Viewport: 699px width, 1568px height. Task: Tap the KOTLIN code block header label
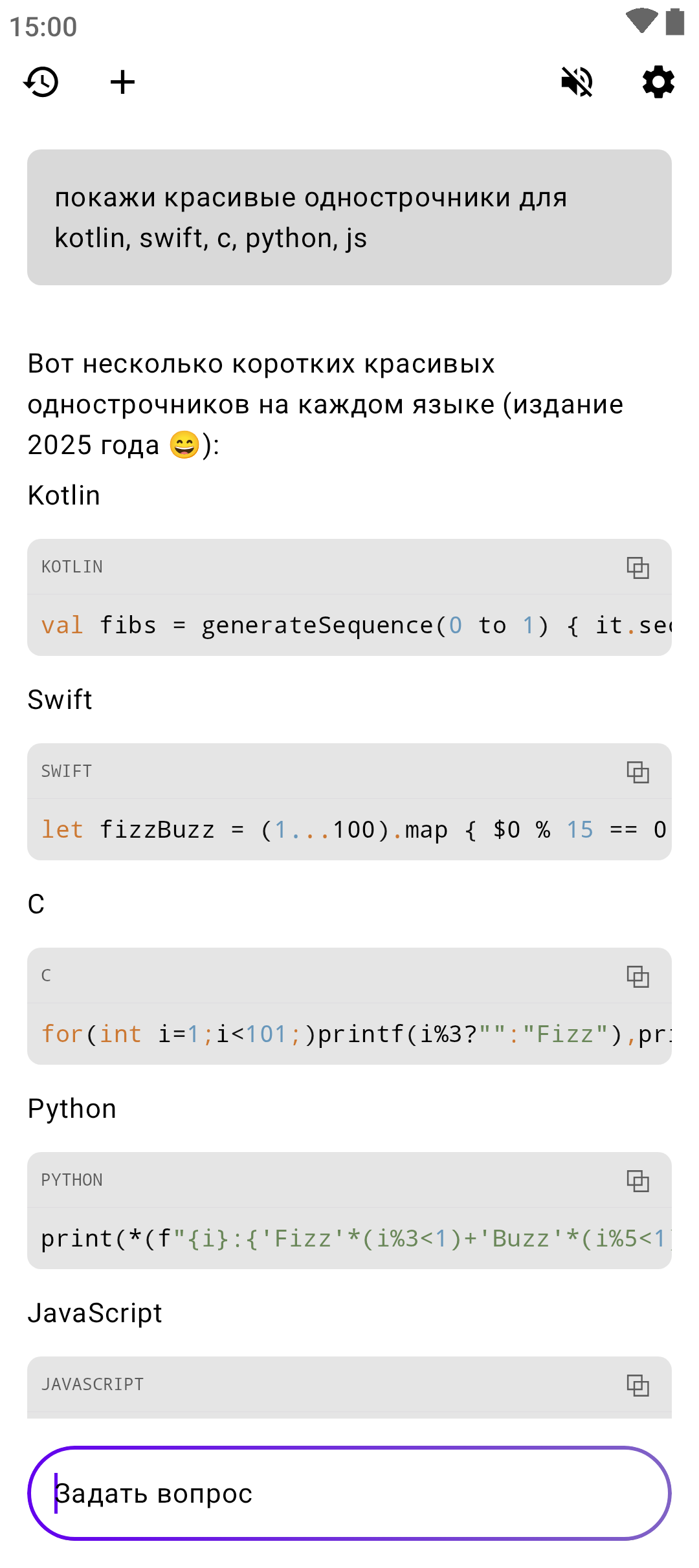tap(72, 567)
